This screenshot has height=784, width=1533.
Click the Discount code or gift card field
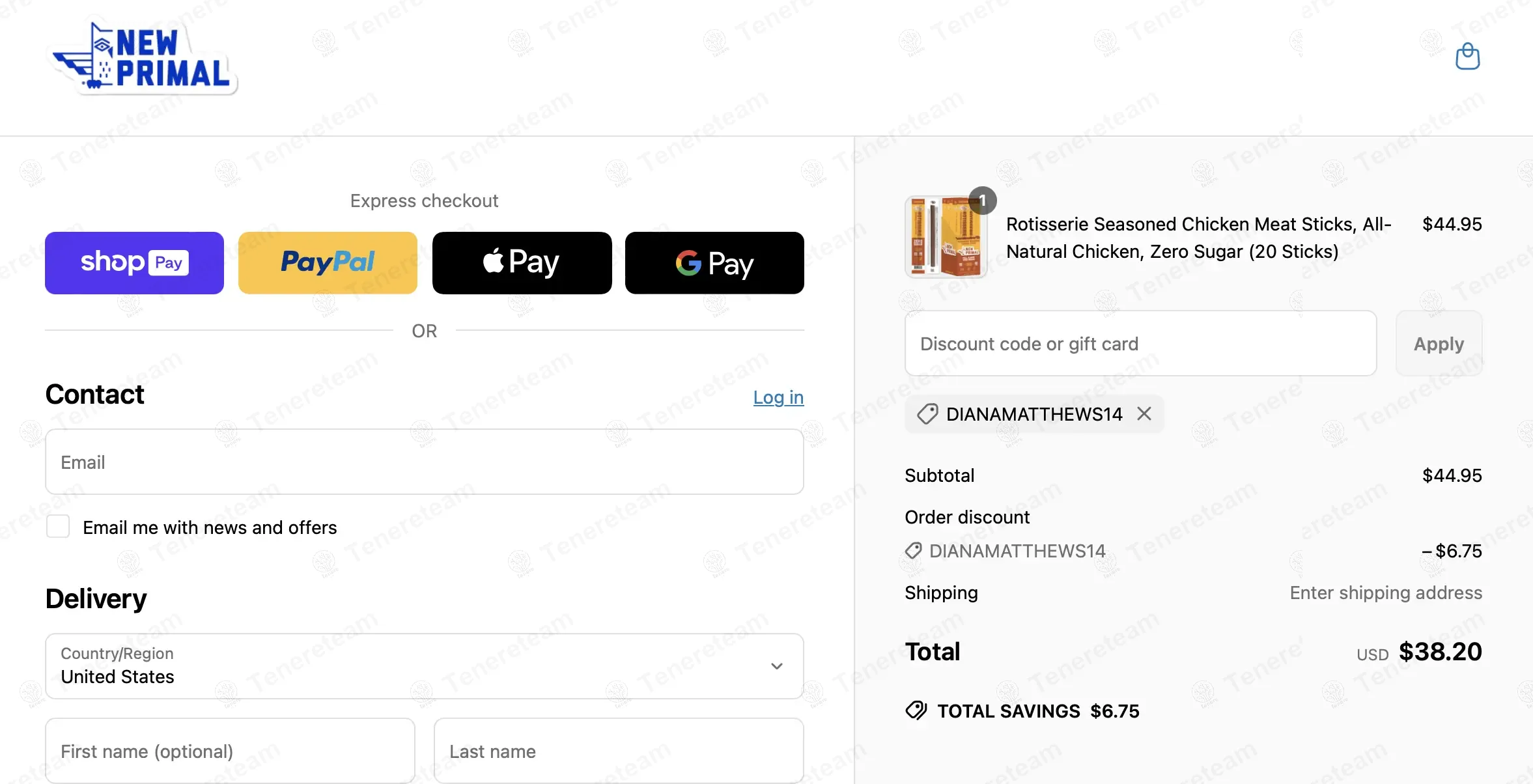point(1140,343)
